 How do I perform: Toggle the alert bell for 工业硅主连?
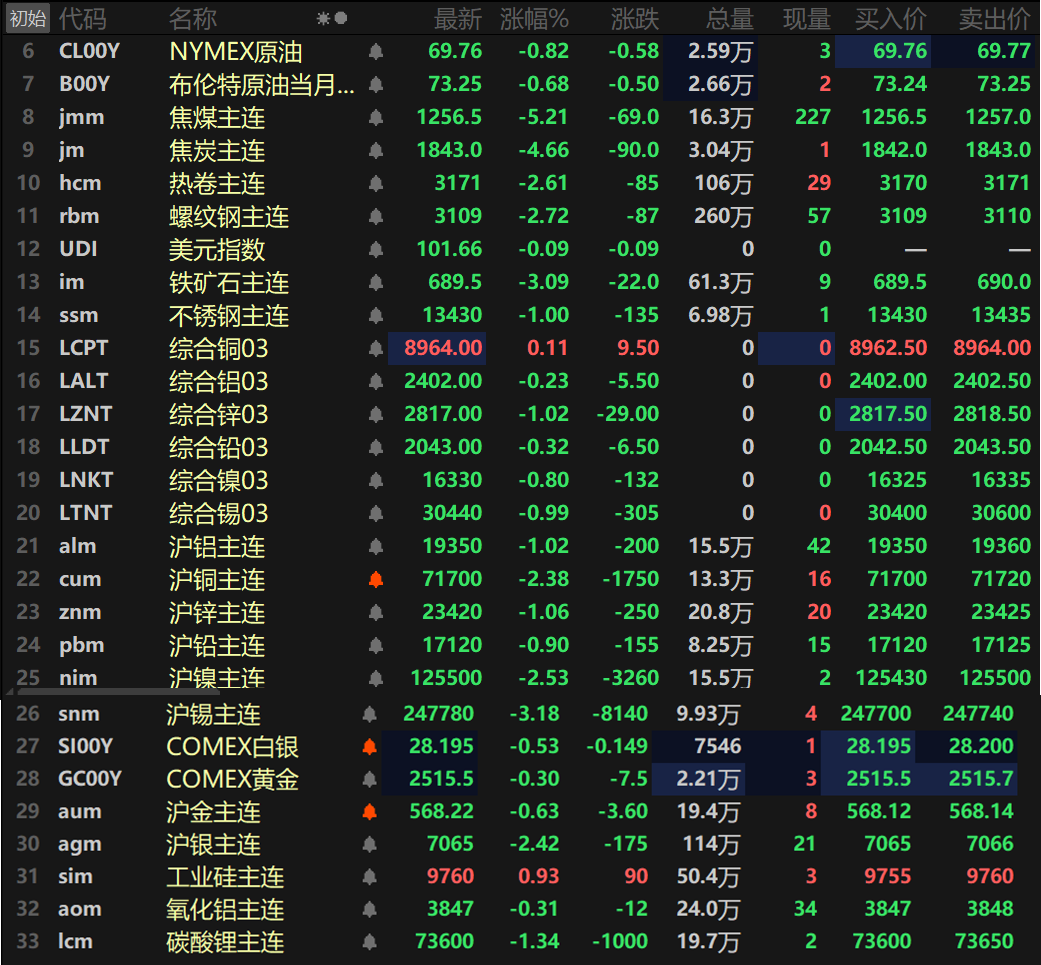click(x=370, y=877)
